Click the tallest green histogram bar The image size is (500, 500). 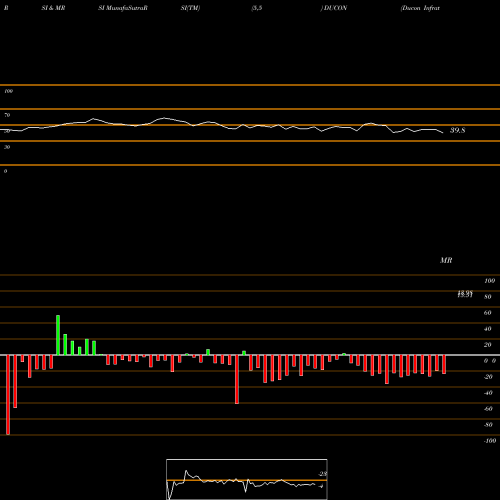pos(58,335)
